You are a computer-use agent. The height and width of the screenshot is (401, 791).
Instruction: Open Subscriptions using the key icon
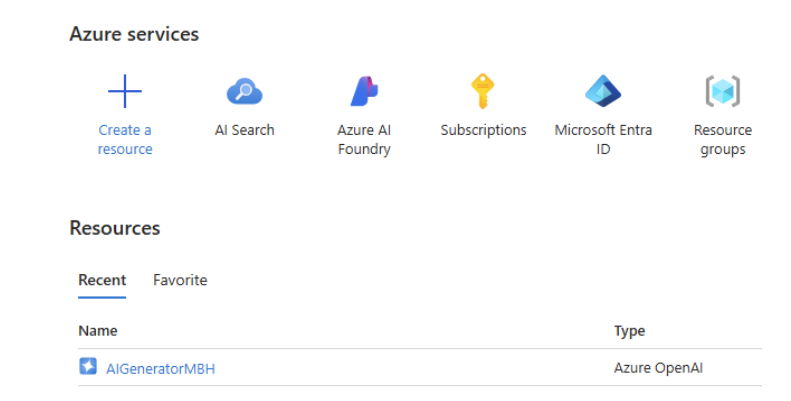(483, 92)
